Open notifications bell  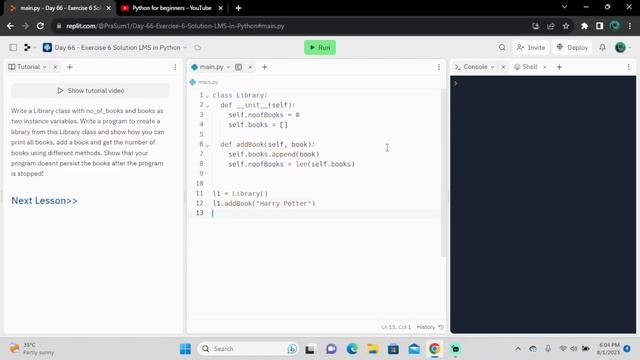(x=602, y=47)
